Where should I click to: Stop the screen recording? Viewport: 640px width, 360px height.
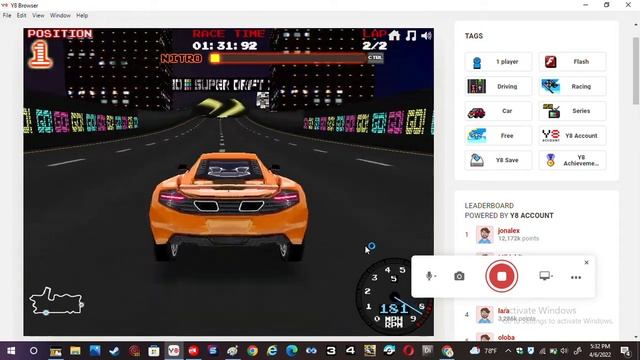502,276
